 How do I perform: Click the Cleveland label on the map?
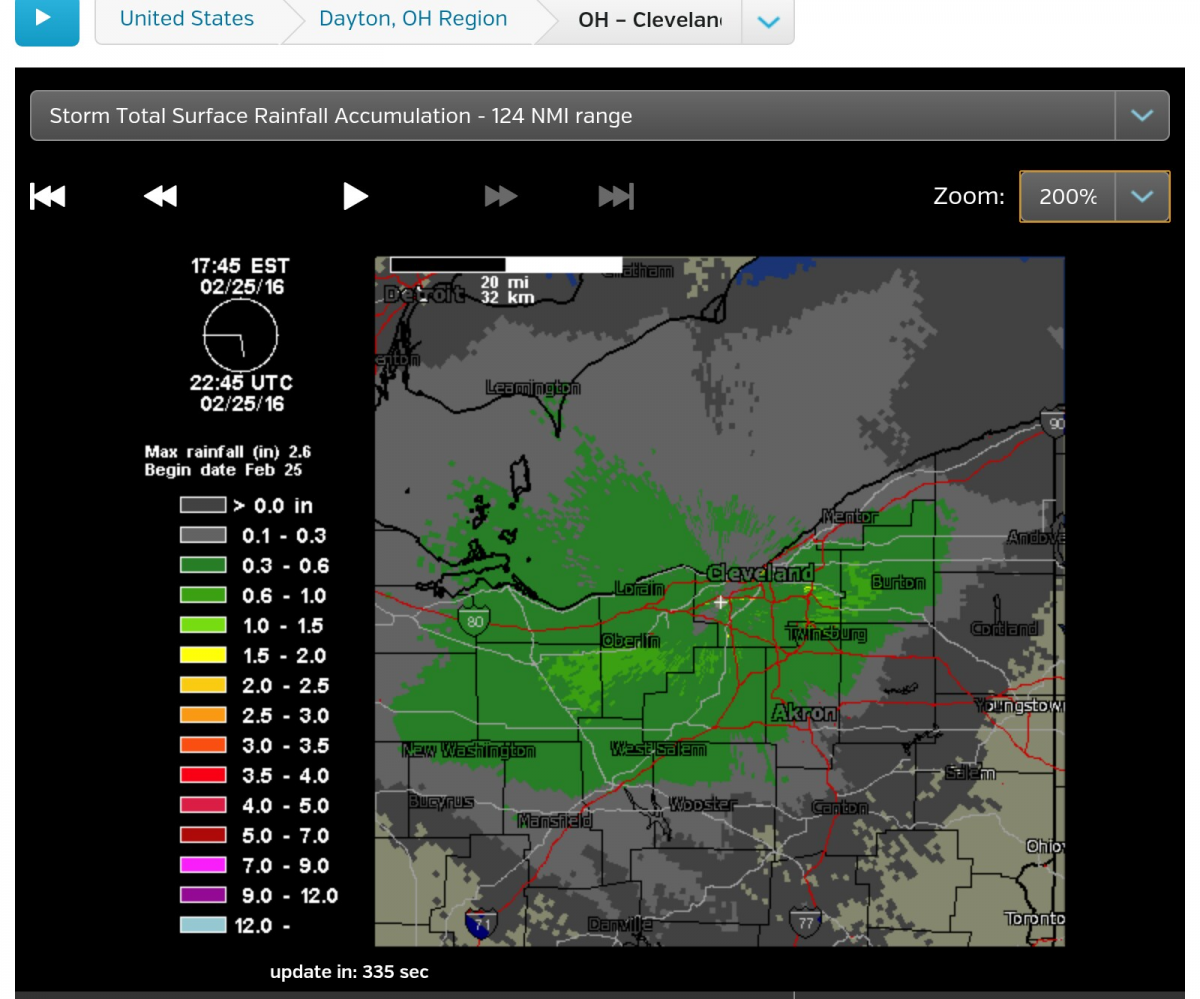pyautogui.click(x=760, y=573)
